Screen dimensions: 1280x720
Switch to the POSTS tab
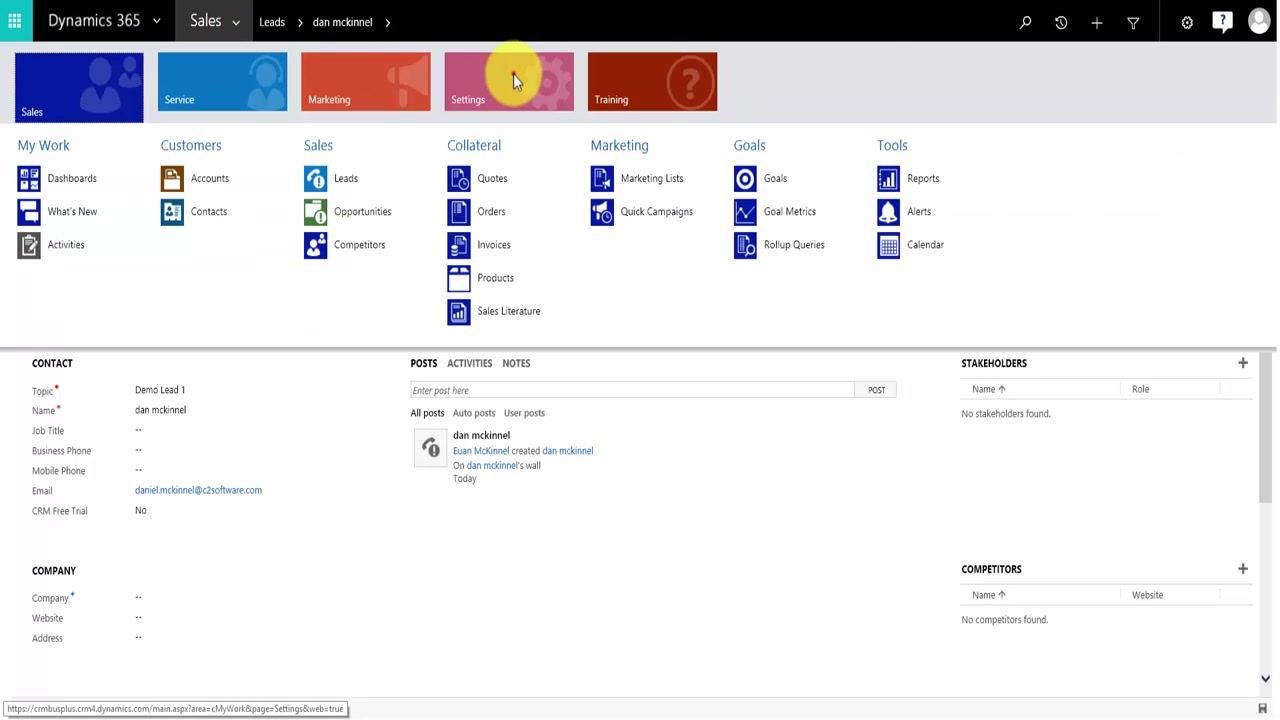pos(424,363)
